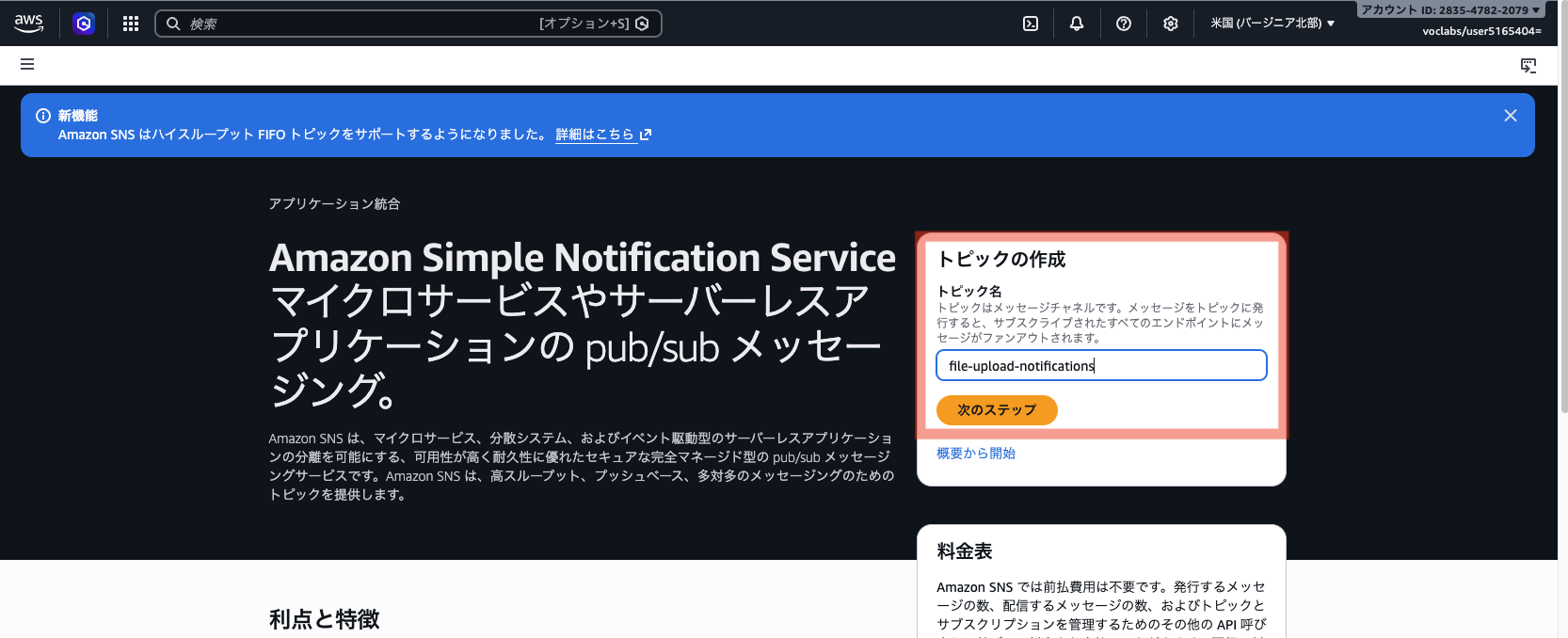Click the トピックの作成 heading

tap(1001, 260)
